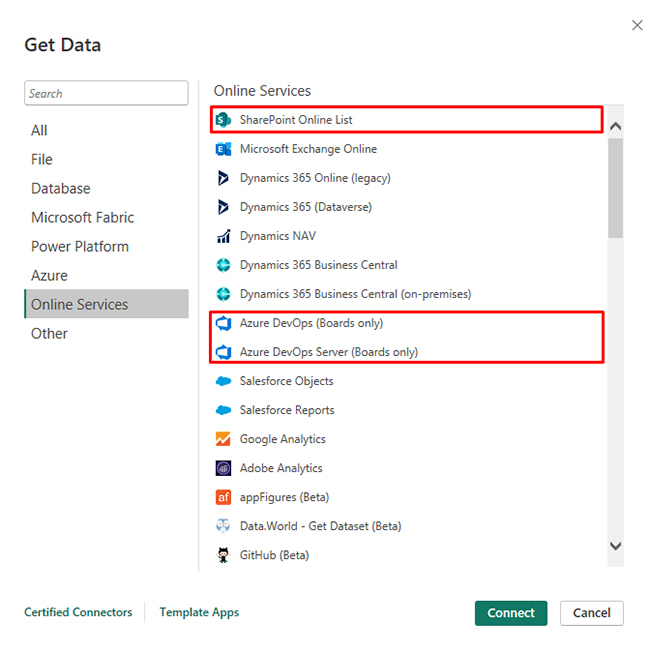Image resolution: width=650 pixels, height=652 pixels.
Task: Select Dynamics 365 (Dataverse) text
Action: pyautogui.click(x=306, y=207)
